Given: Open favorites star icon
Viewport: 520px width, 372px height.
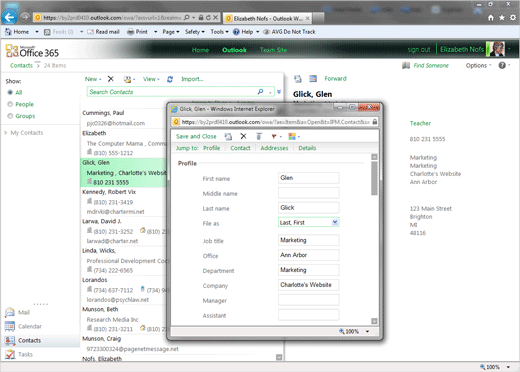Looking at the screenshot, I should click(x=502, y=18).
